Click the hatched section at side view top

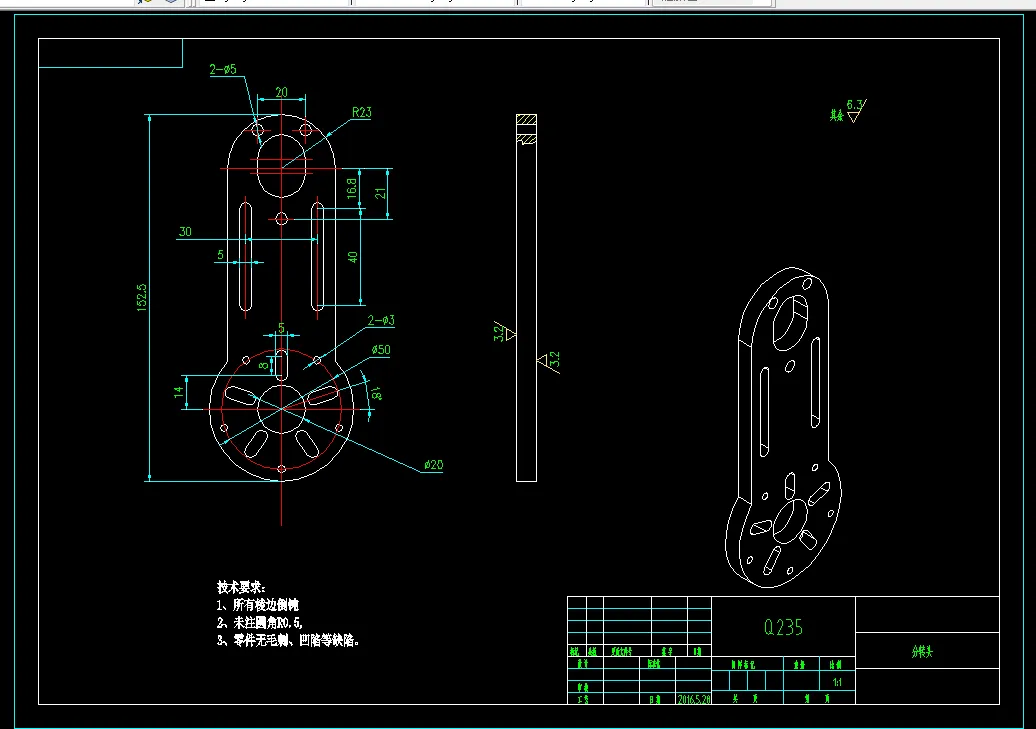tap(527, 130)
